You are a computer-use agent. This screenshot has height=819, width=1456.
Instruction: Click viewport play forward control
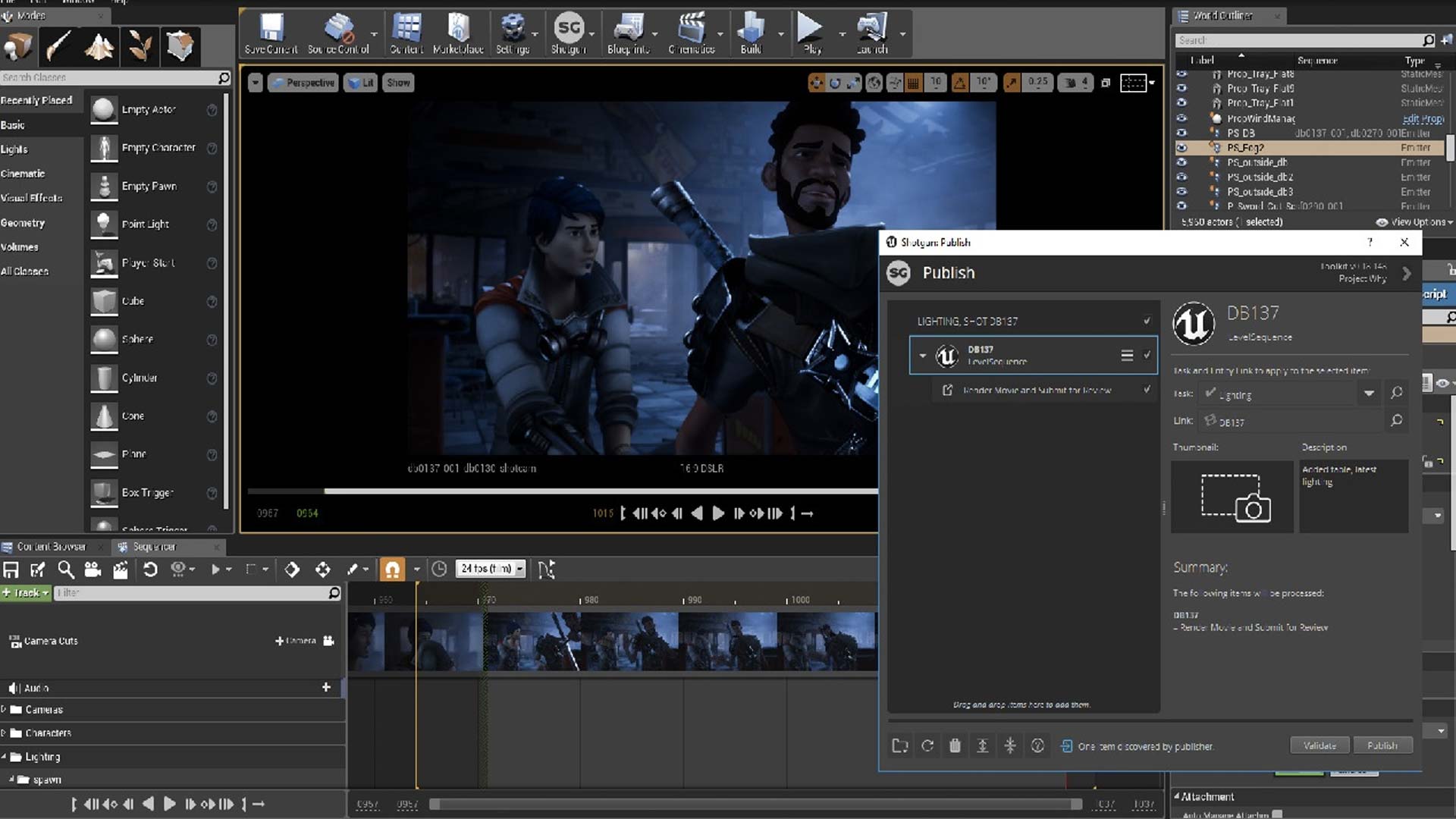[x=717, y=513]
